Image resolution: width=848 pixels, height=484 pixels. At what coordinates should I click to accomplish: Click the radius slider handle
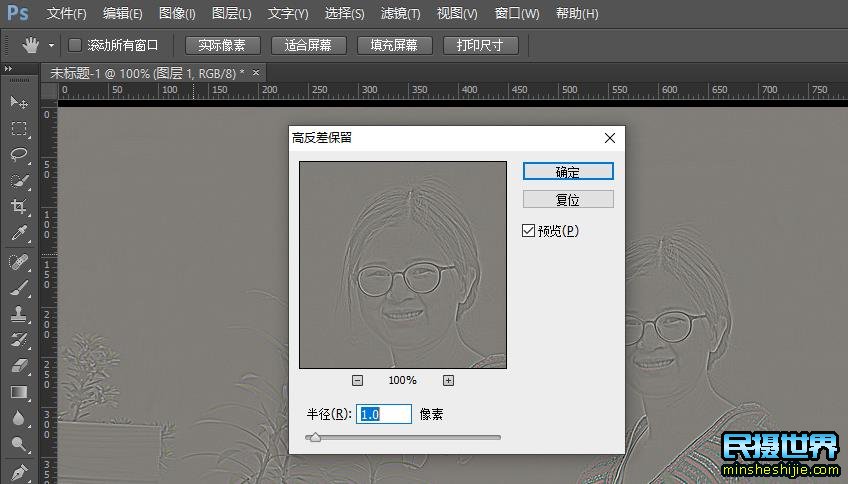315,437
